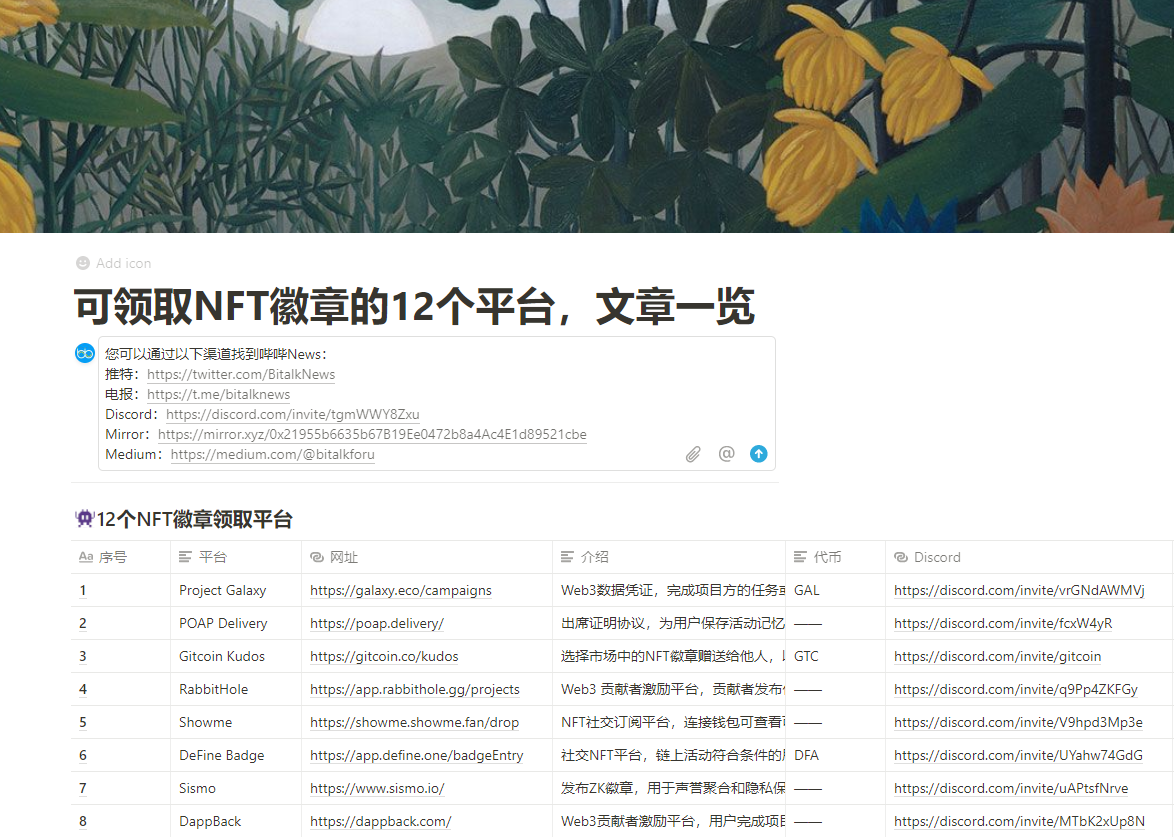Click the description cell starting NFT社交订阅平台

pyautogui.click(x=669, y=722)
